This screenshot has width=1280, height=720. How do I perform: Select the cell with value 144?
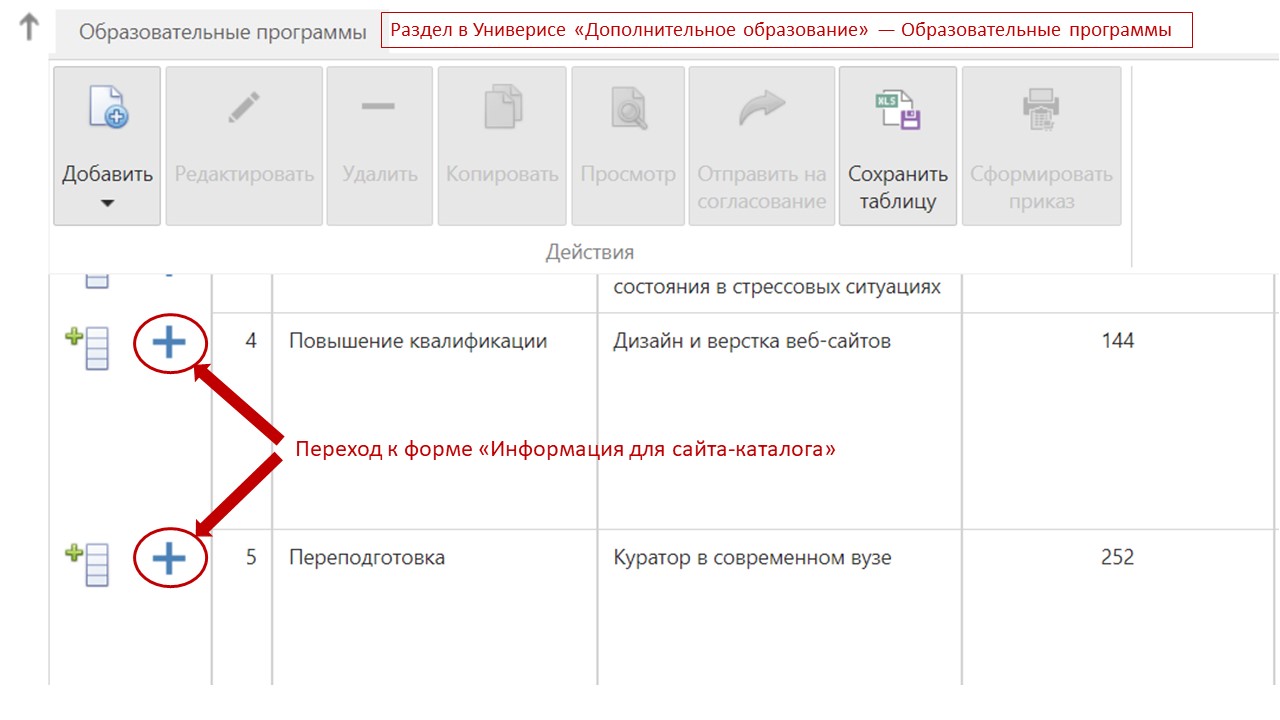pyautogui.click(x=1120, y=421)
